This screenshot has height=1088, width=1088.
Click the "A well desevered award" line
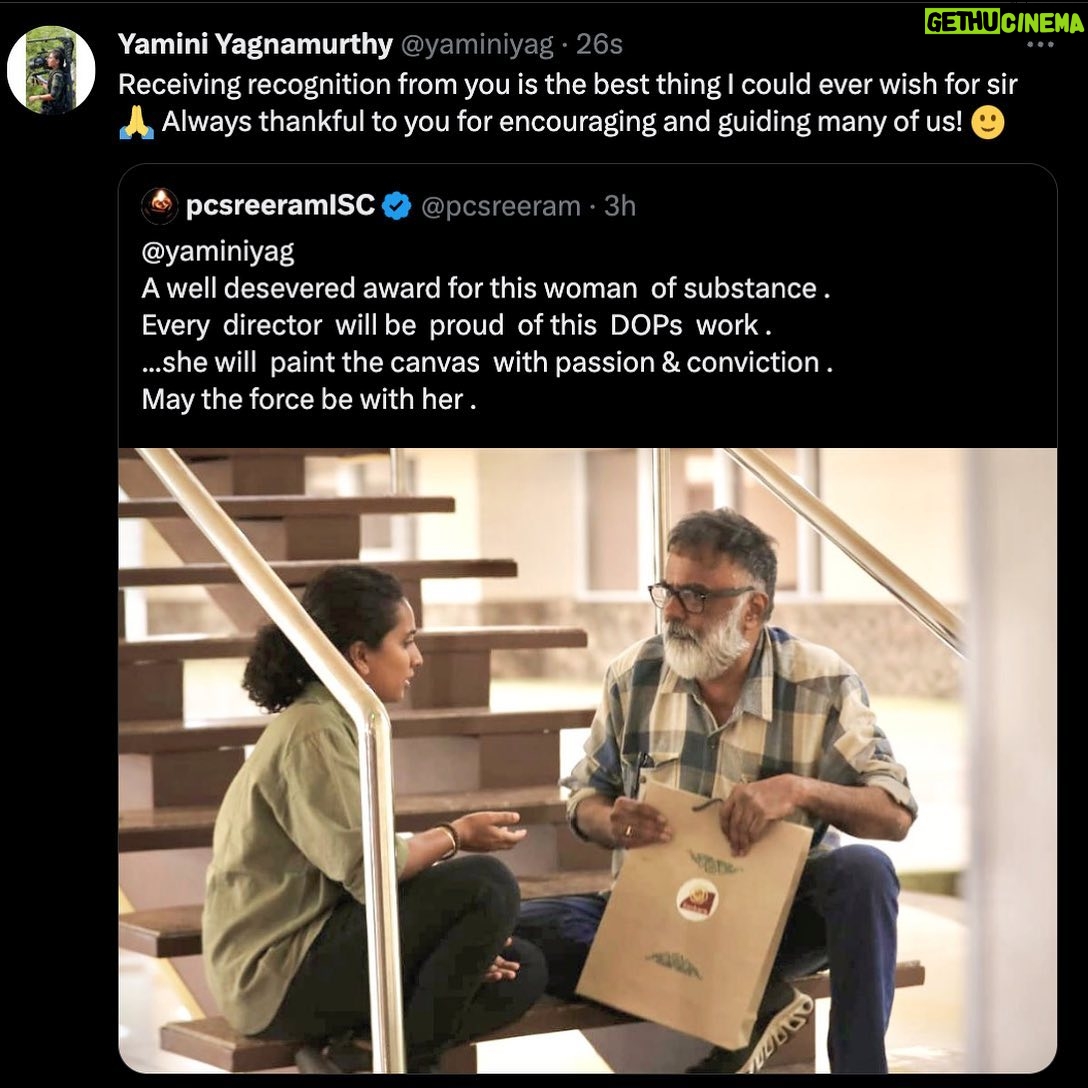pos(486,288)
